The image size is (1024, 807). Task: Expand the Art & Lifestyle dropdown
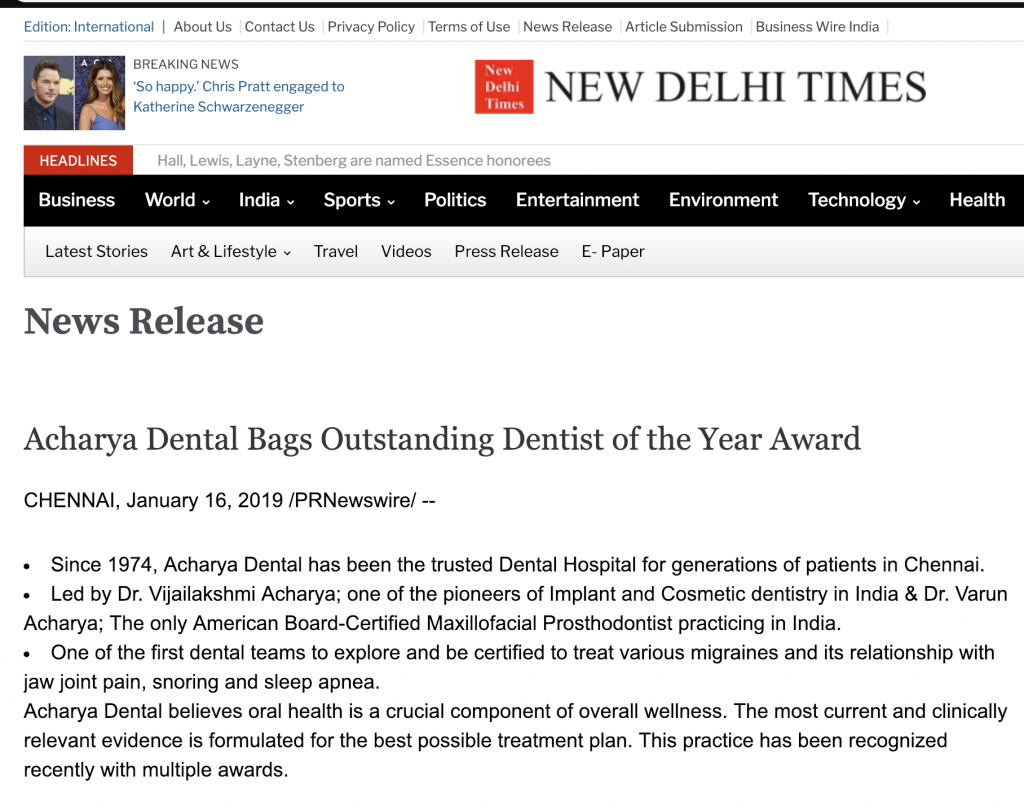point(231,251)
